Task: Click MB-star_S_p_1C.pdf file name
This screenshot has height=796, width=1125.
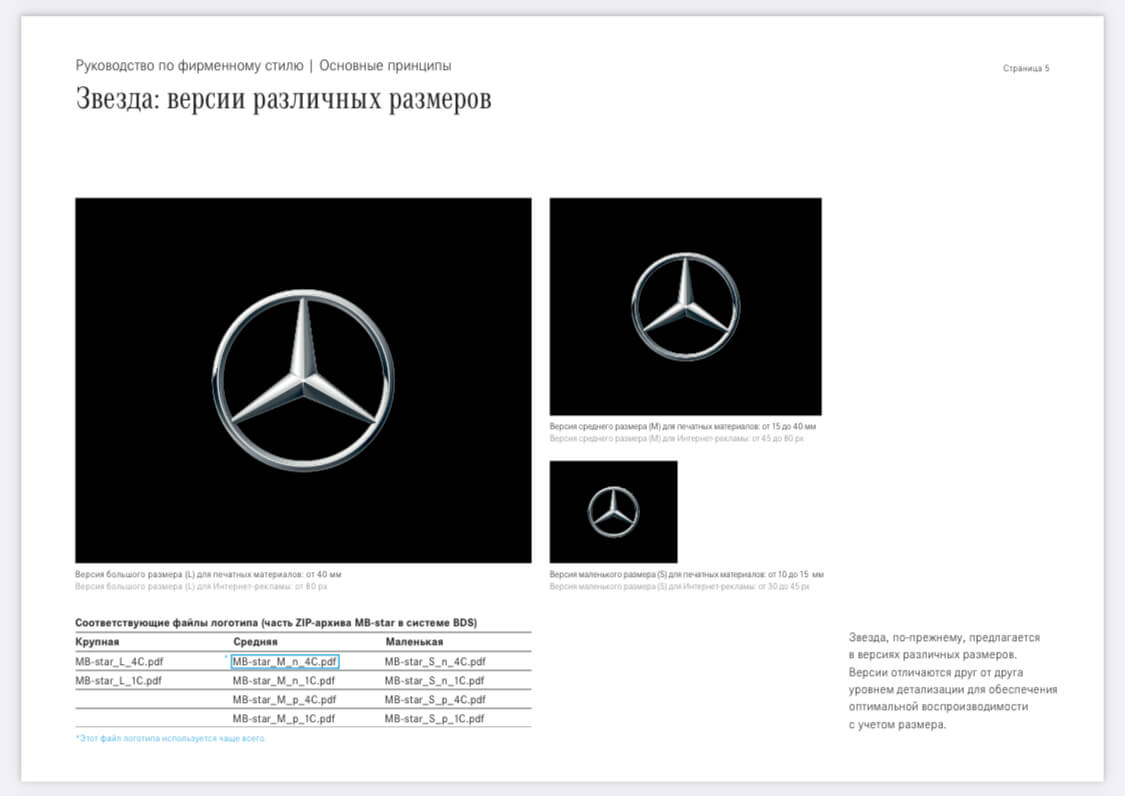Action: pos(434,718)
